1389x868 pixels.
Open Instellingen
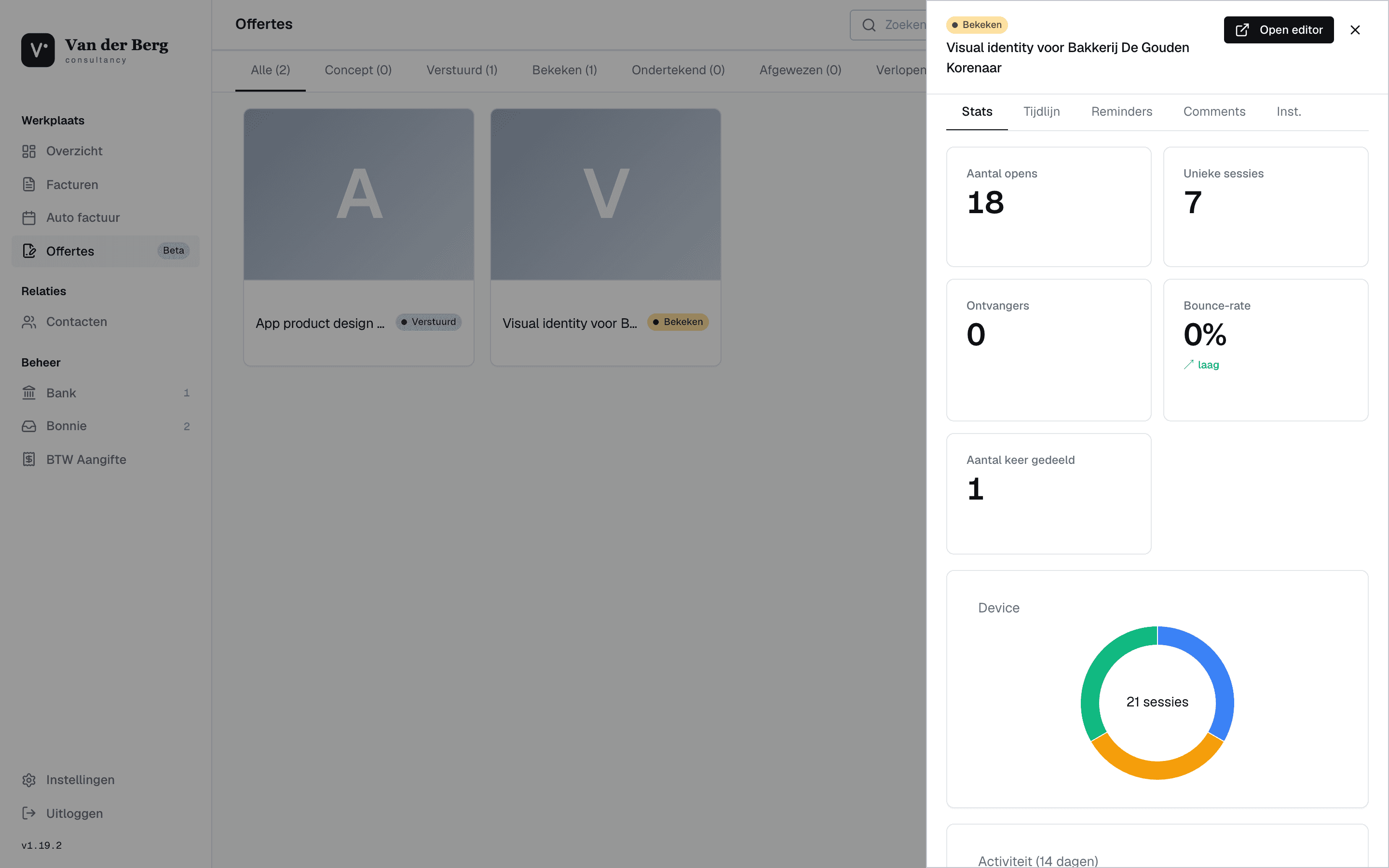[106, 780]
